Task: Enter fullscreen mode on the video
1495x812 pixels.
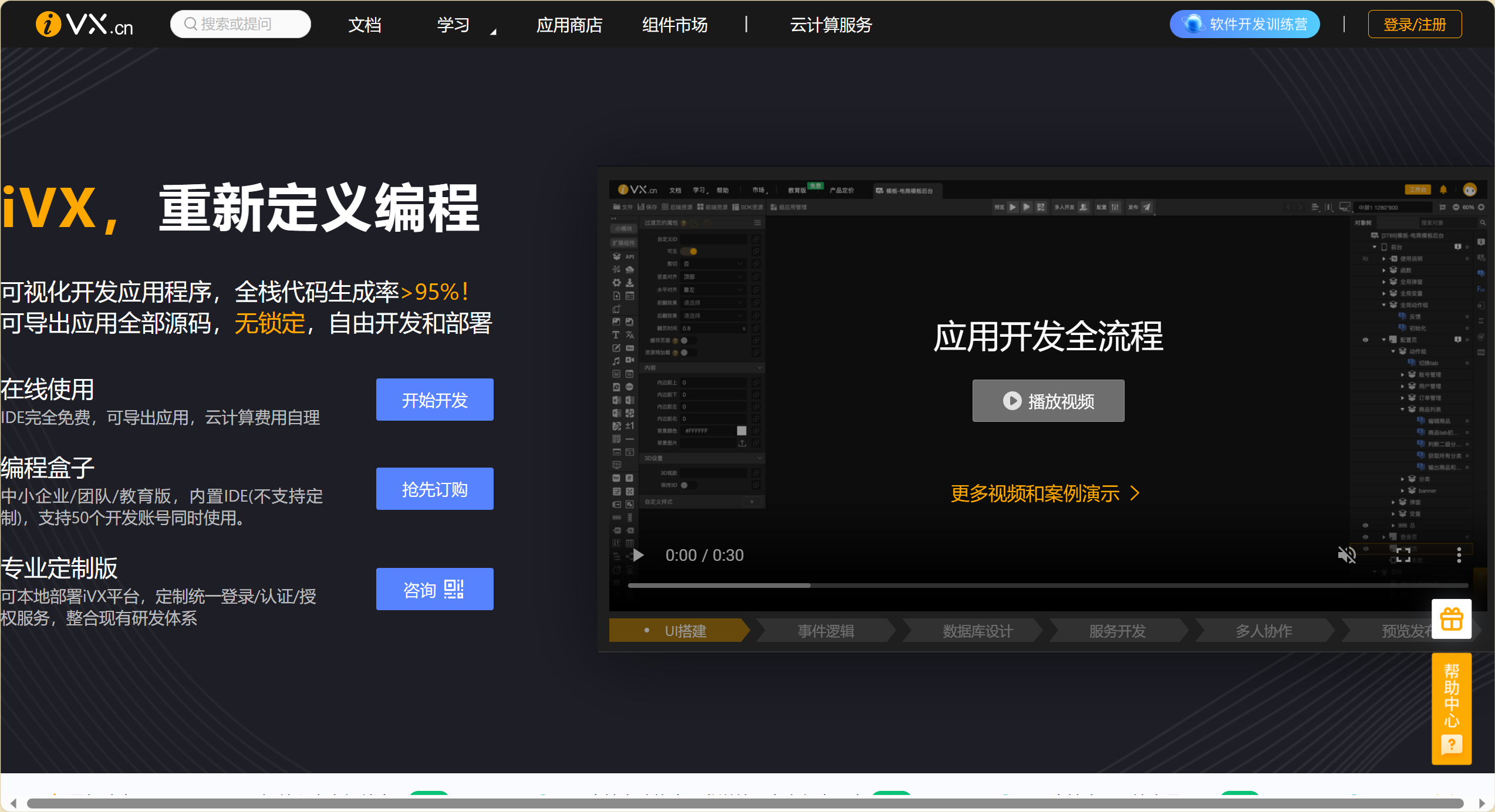Action: tap(1403, 555)
